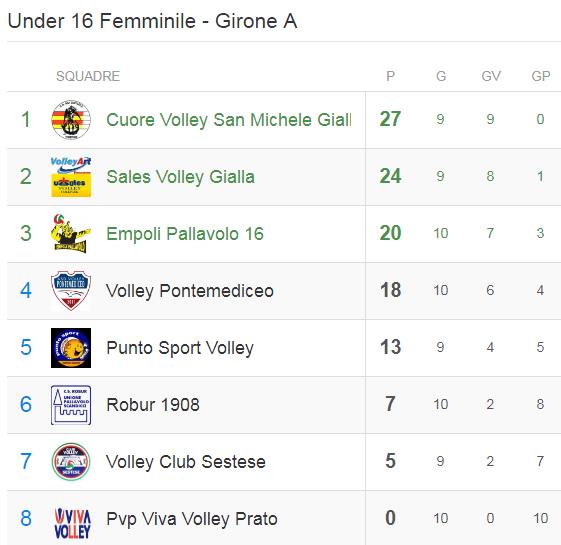Viewport: 561px width, 545px height.
Task: Click the Cuore Volley San Michele team logo
Action: point(71,120)
